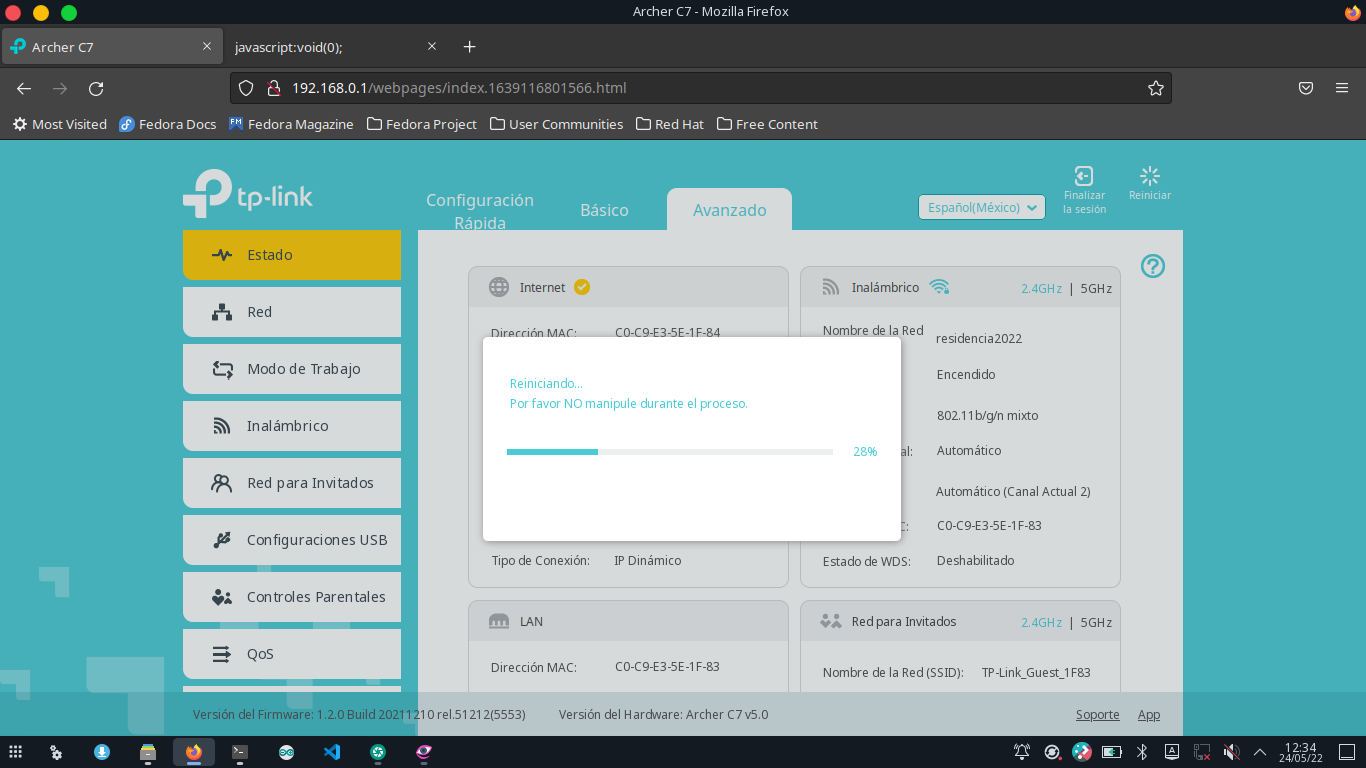This screenshot has height=768, width=1366.
Task: Show 2.4GHz info in Red para Invitados card
Action: pos(1041,622)
